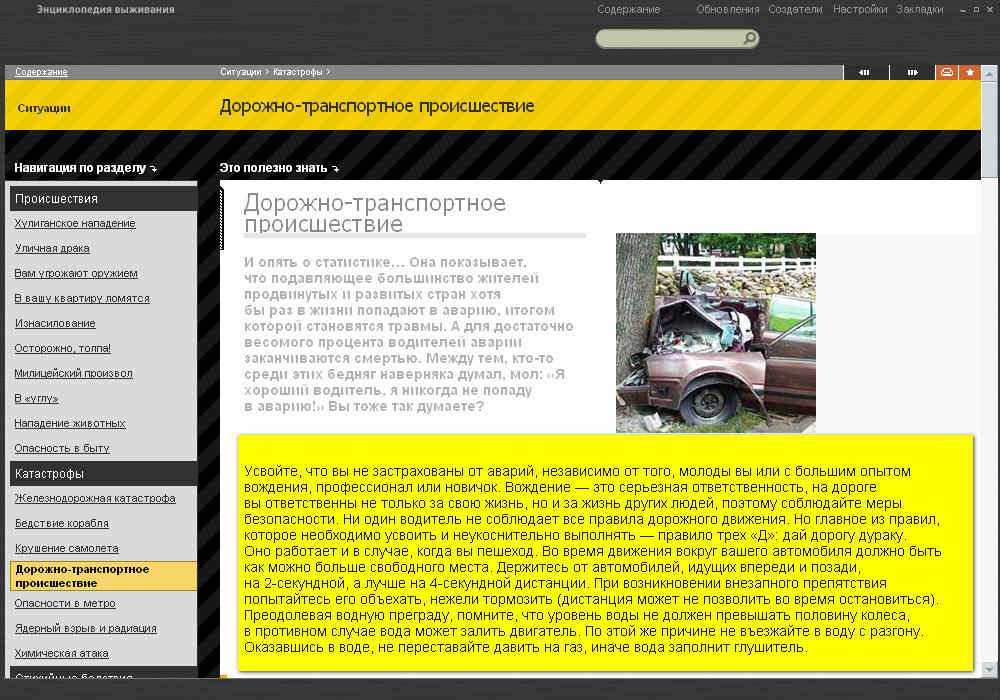
Task: Collapse the Катастрофы sidebar group header
Action: click(x=102, y=474)
